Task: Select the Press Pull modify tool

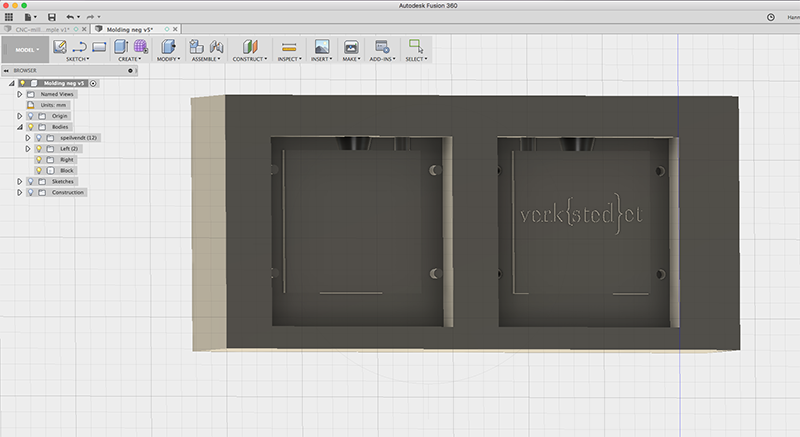Action: (x=168, y=47)
